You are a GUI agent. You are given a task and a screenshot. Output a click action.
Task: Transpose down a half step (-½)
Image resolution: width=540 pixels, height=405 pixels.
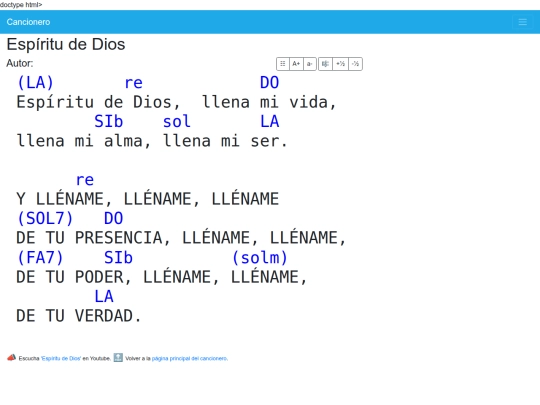click(355, 64)
